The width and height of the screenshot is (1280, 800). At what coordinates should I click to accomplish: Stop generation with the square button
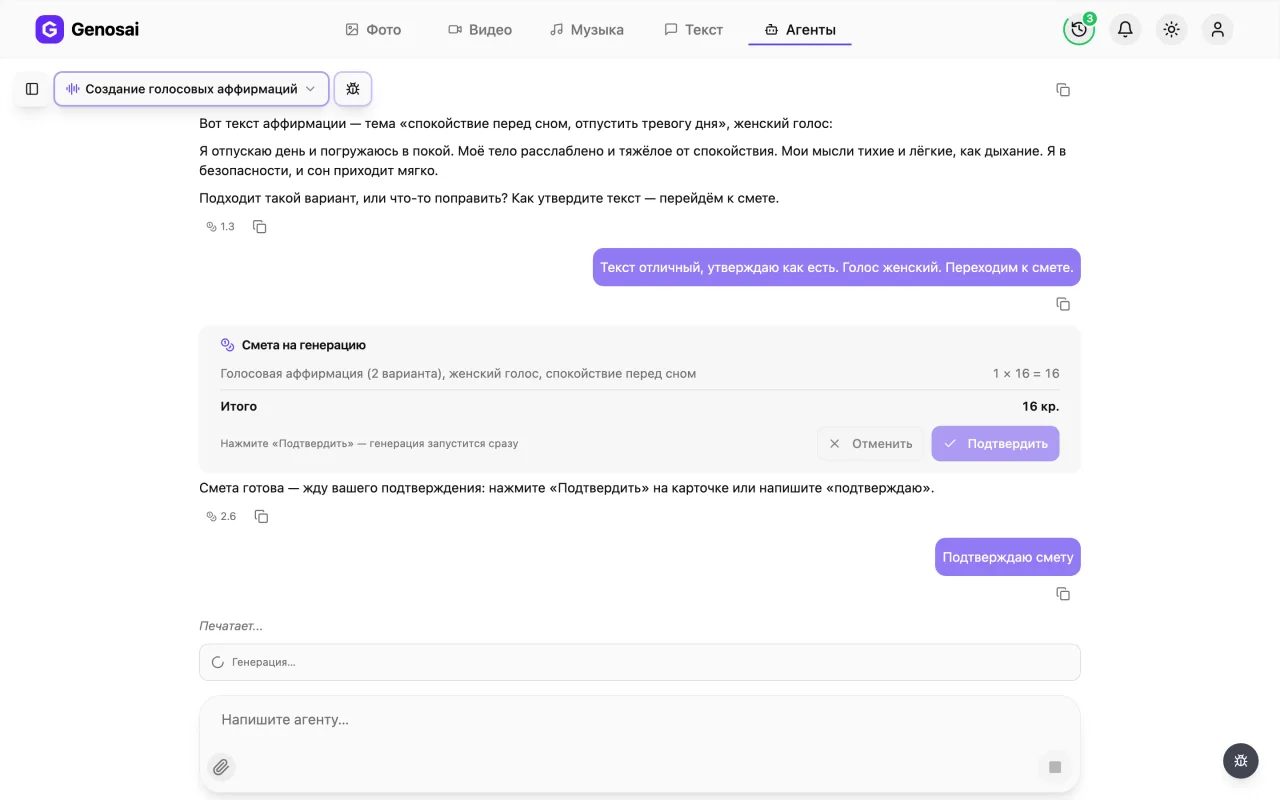[1055, 767]
